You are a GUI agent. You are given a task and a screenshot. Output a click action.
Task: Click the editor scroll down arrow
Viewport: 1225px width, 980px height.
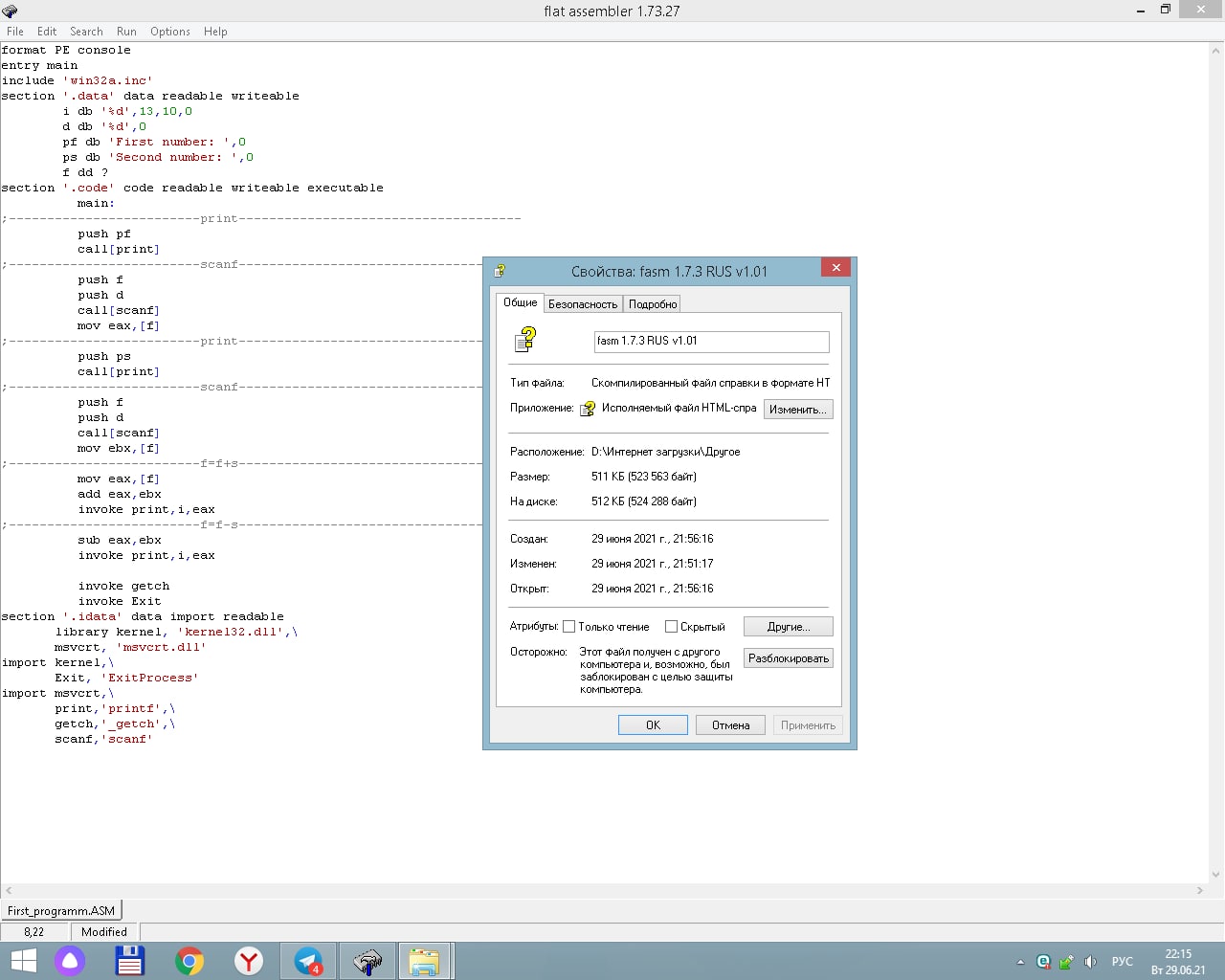coord(1216,874)
